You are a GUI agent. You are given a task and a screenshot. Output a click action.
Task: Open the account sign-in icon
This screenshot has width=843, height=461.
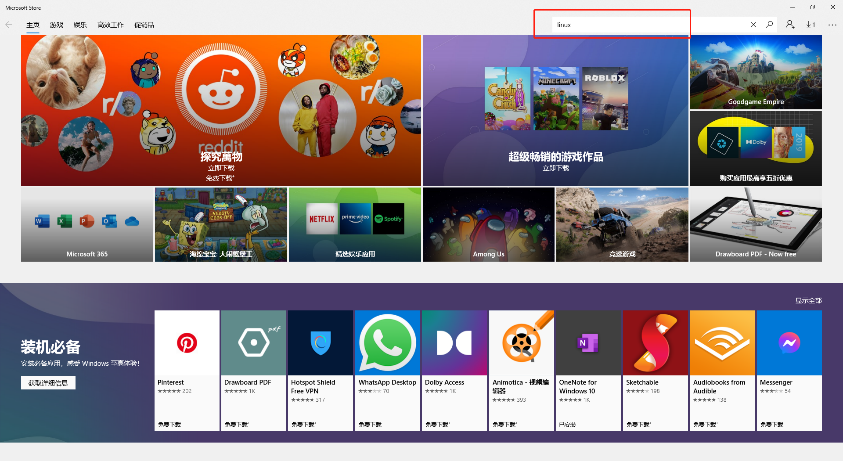point(790,25)
